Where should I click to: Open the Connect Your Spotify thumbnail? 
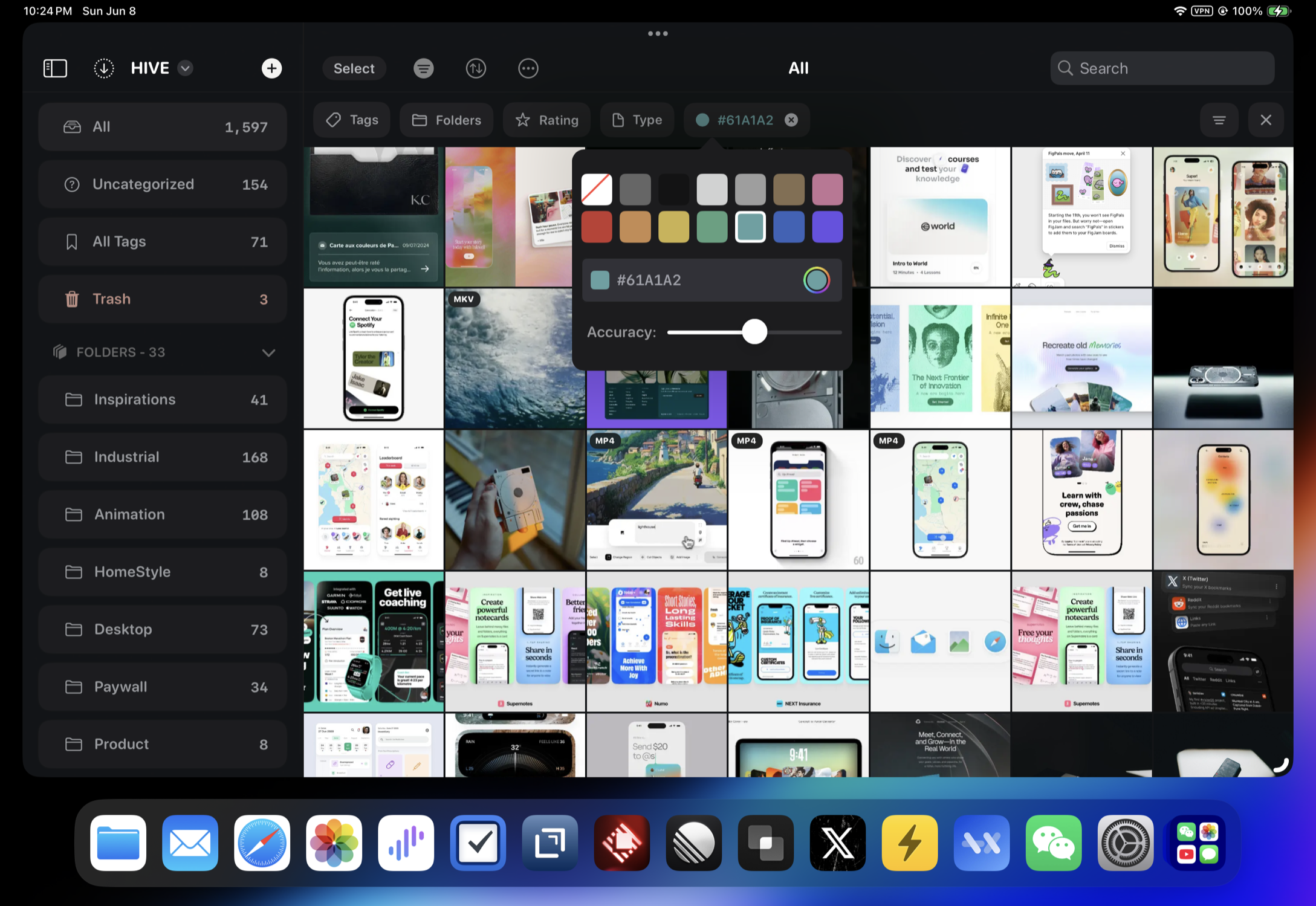[x=374, y=358]
